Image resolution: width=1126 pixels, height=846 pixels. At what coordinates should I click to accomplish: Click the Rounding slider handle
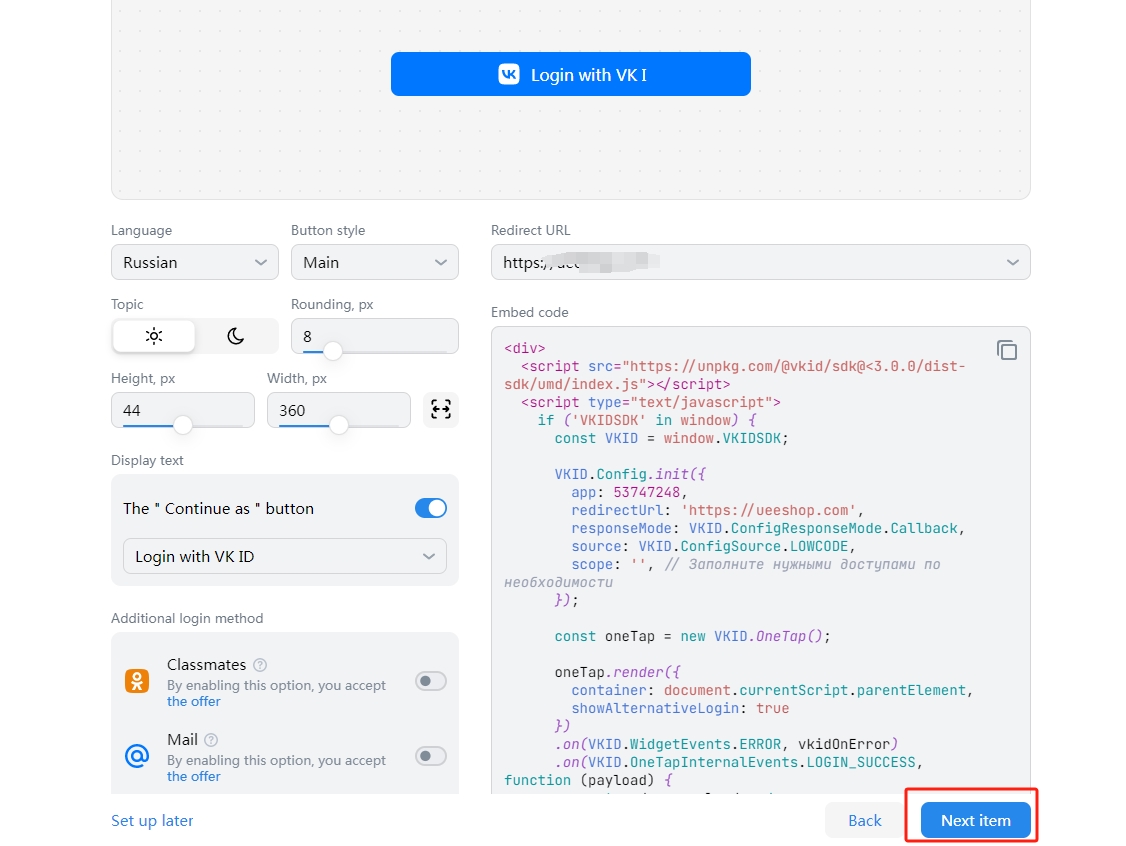pos(332,351)
